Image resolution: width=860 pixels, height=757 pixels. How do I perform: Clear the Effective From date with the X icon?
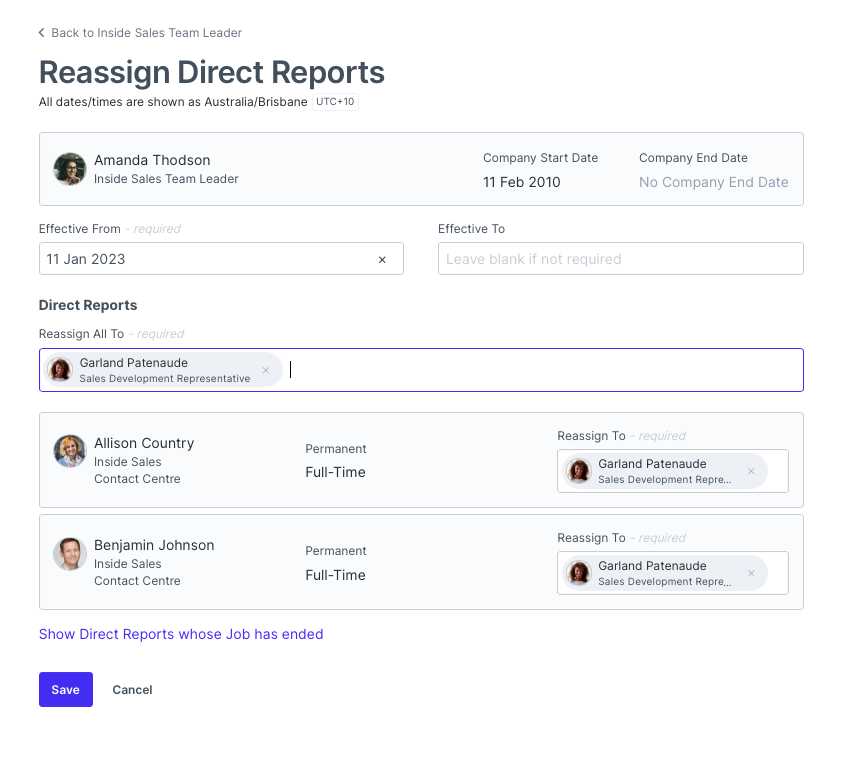(382, 259)
